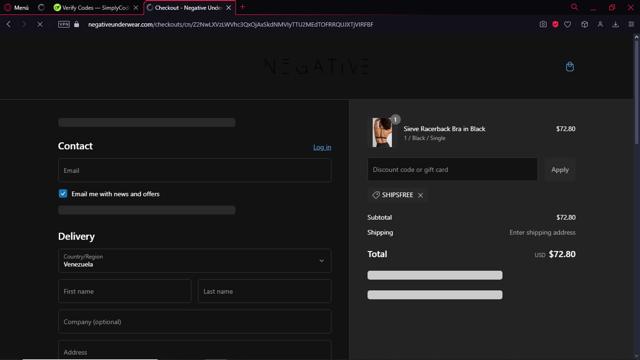Search tabs with magnifier icon

[574, 7]
